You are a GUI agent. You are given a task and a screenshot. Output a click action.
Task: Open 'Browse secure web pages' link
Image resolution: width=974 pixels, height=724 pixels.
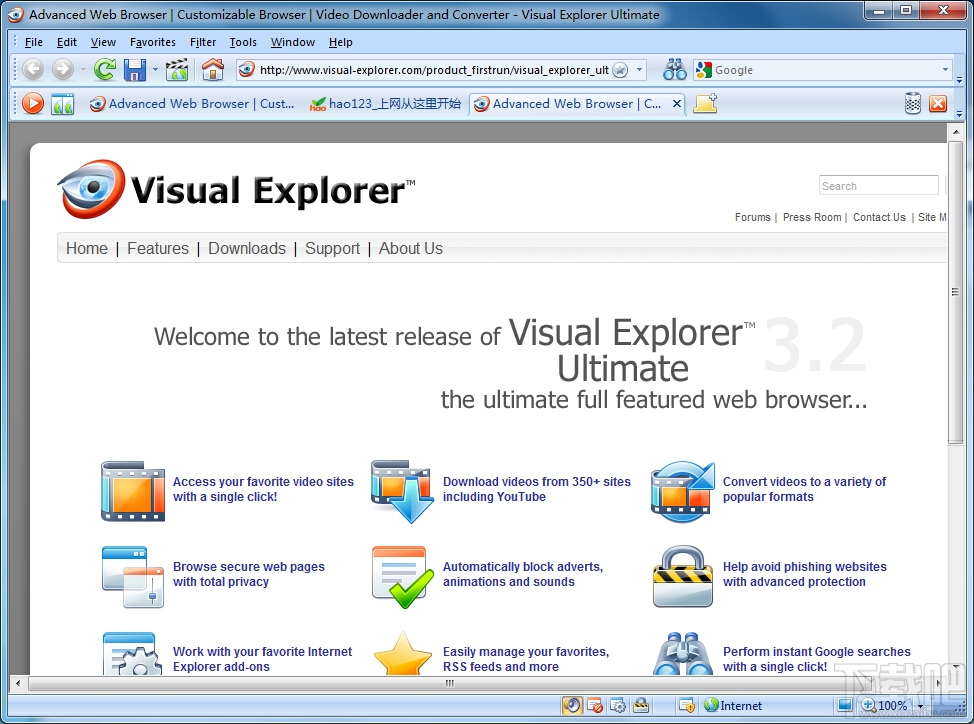[x=248, y=574]
